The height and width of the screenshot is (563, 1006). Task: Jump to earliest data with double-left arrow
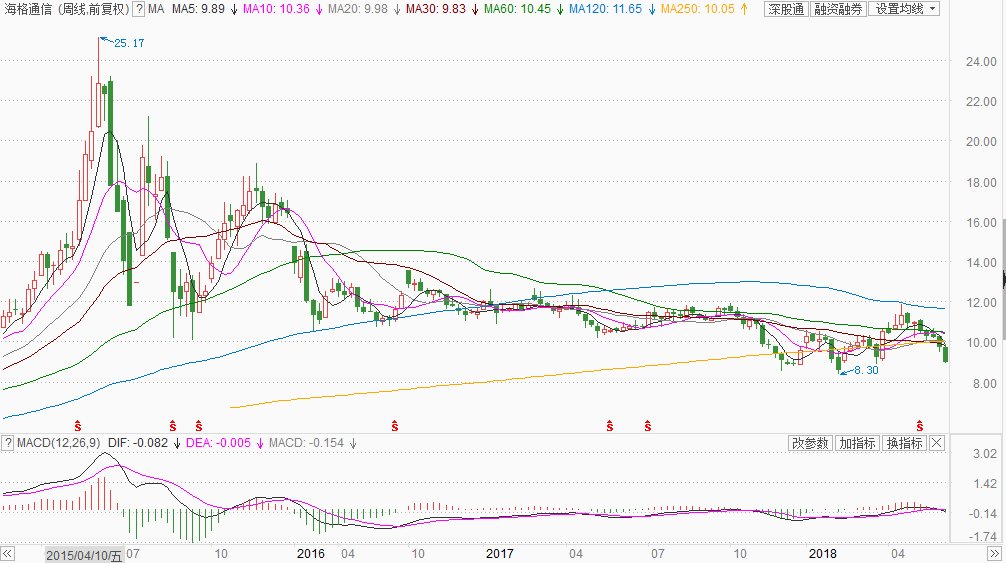(x=8, y=553)
